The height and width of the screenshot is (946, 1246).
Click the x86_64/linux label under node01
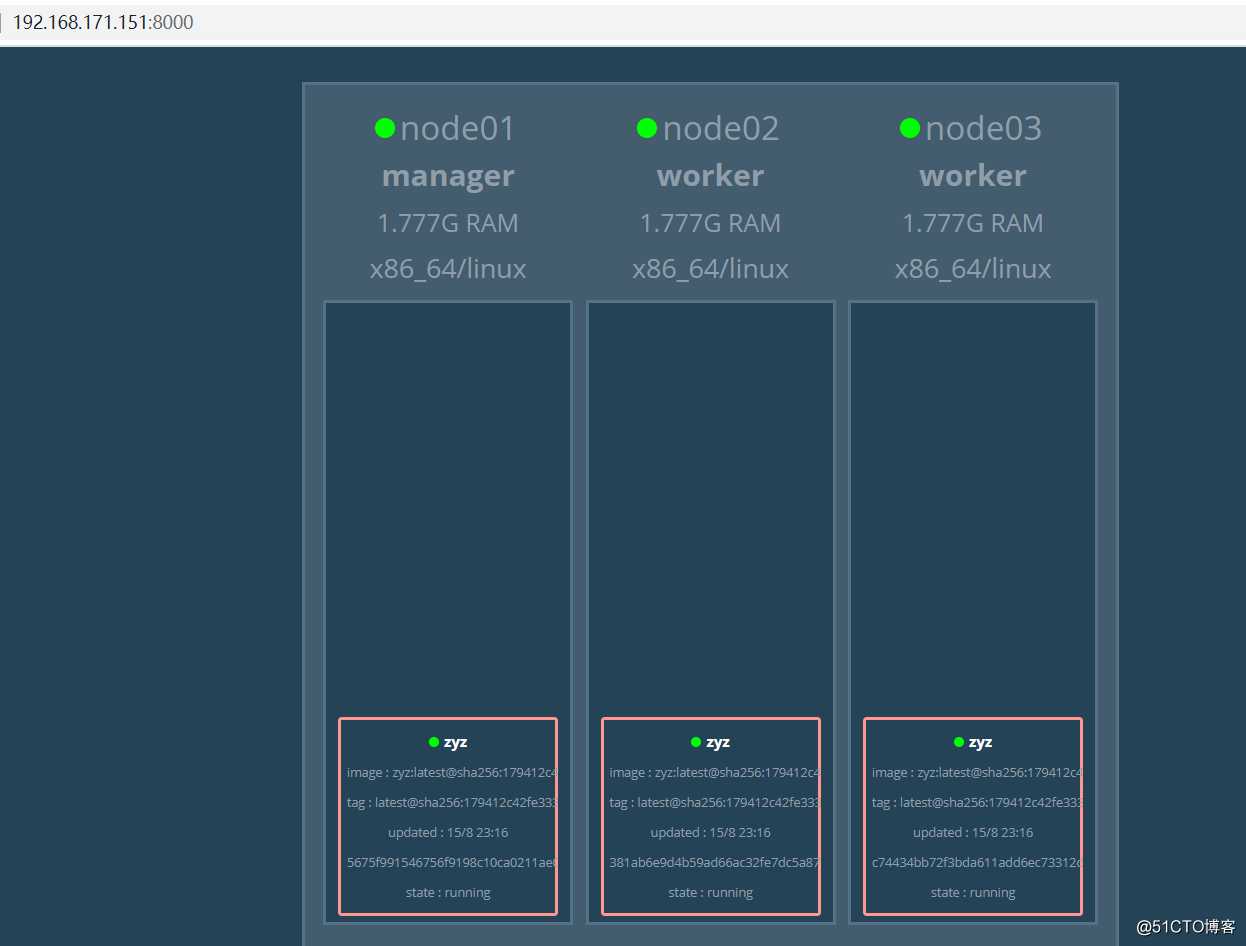[448, 269]
